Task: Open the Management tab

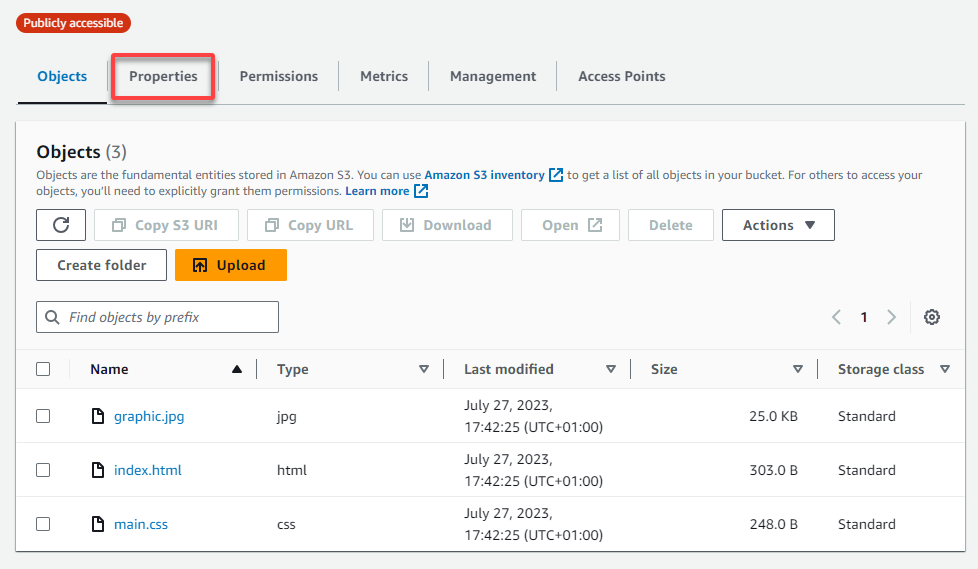Action: 493,76
